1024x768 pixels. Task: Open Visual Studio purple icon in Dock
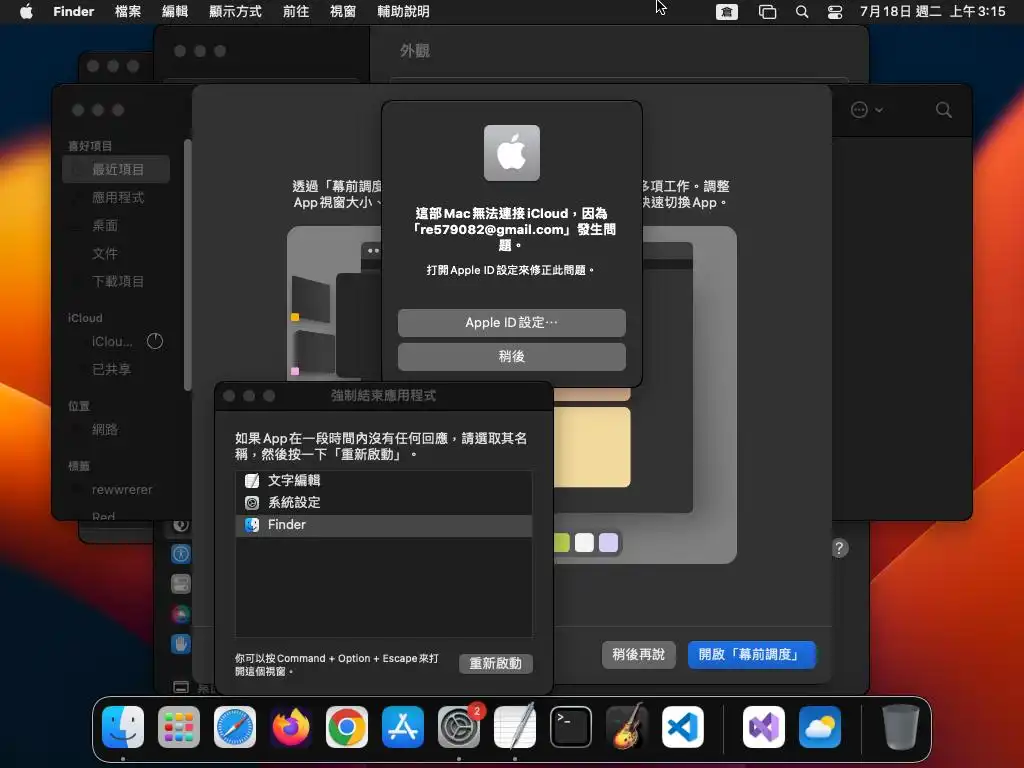764,727
